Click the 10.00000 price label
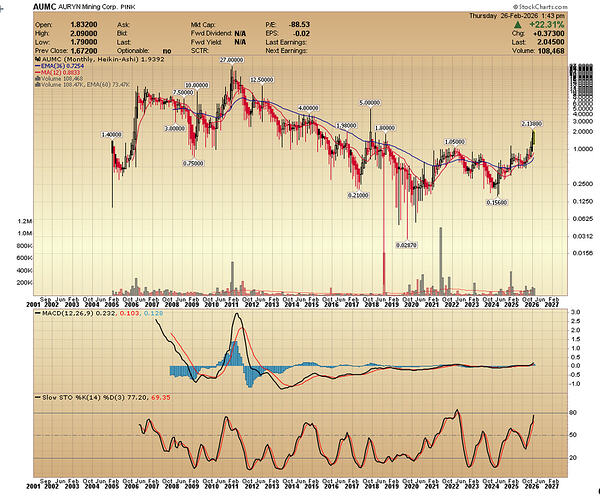Viewport: 600px width, 499px height. (197, 85)
